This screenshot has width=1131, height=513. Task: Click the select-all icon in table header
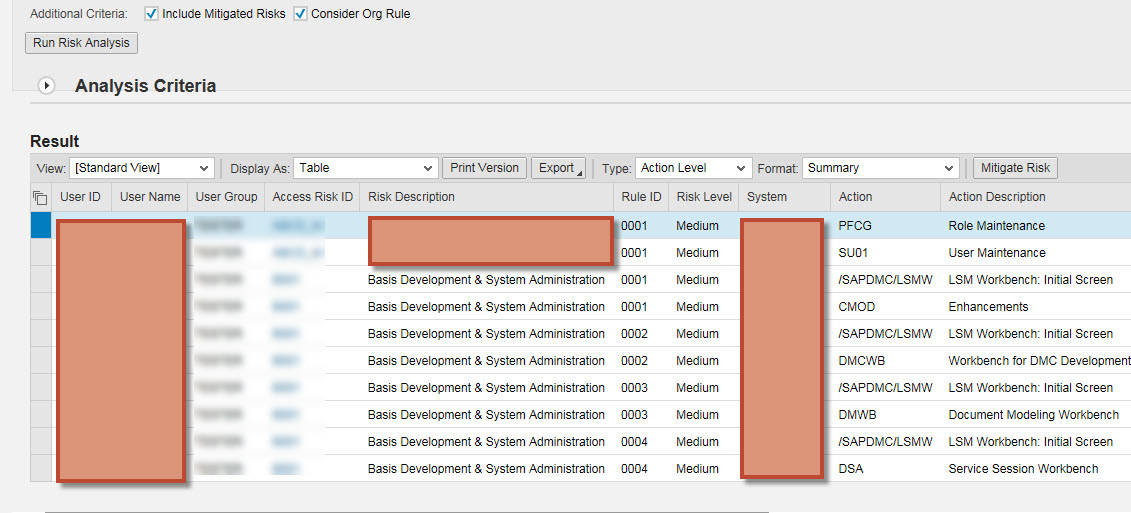point(40,197)
